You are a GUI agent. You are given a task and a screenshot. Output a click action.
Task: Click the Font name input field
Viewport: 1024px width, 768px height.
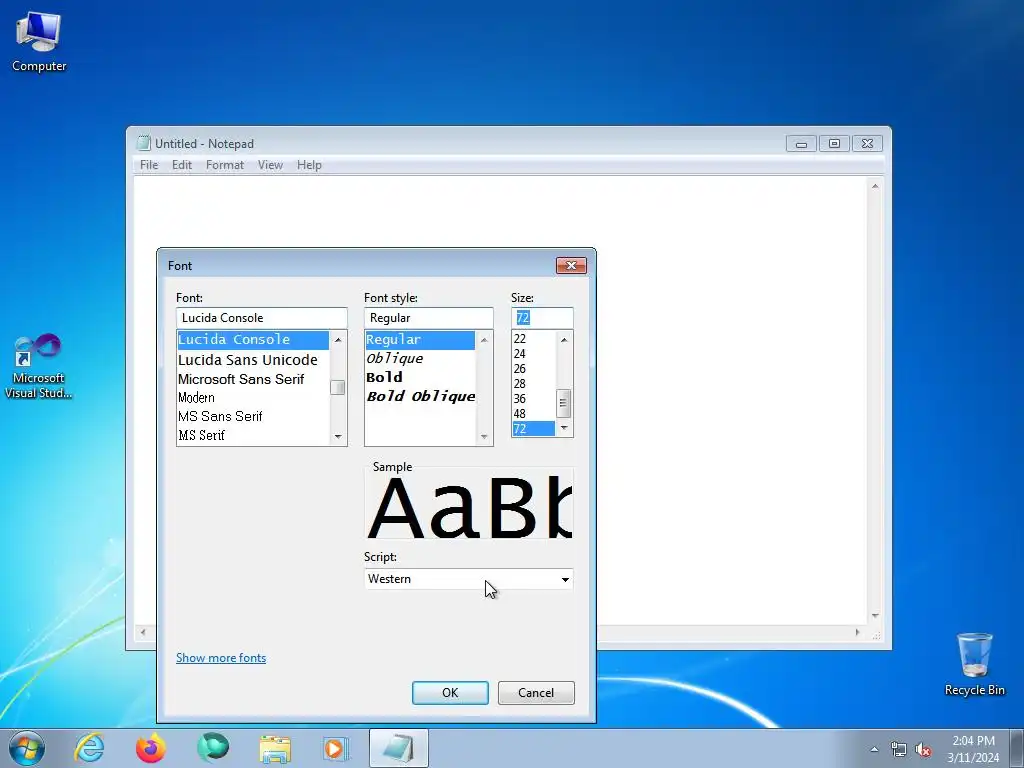click(x=261, y=318)
